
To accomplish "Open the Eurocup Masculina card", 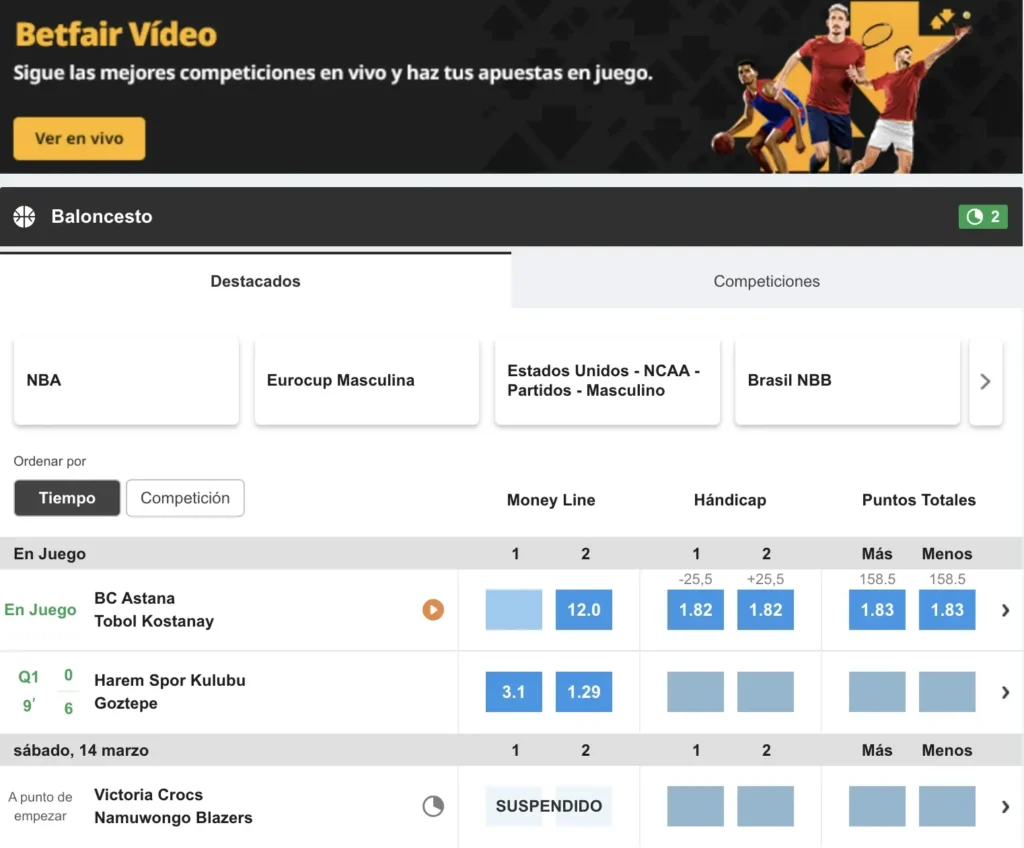I will click(x=367, y=381).
